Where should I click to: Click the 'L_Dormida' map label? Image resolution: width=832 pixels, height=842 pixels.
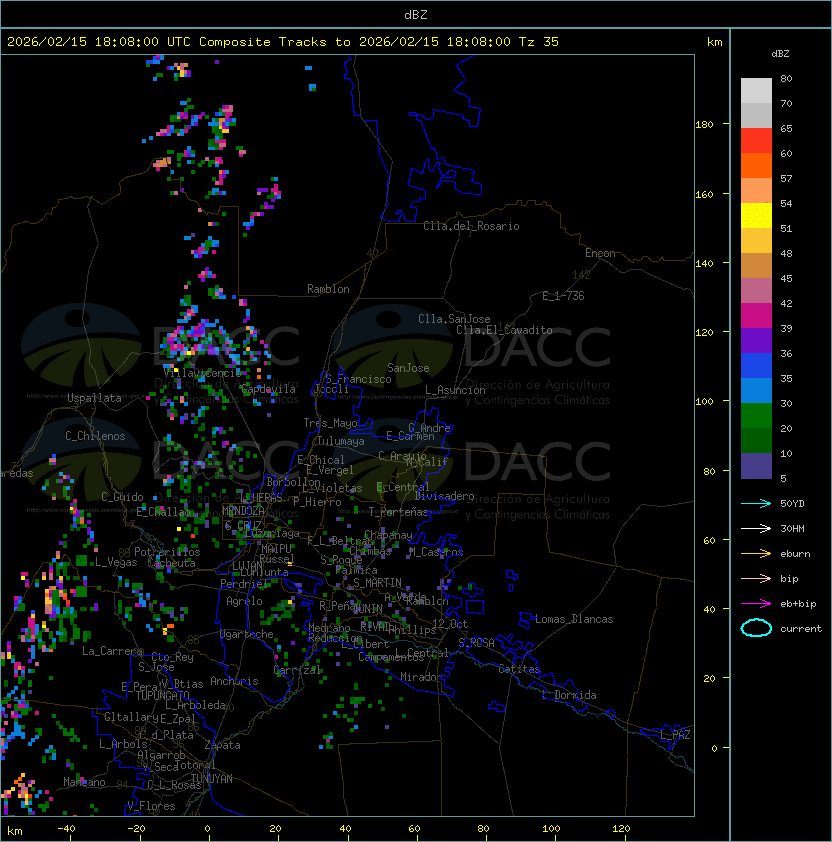pyautogui.click(x=569, y=695)
